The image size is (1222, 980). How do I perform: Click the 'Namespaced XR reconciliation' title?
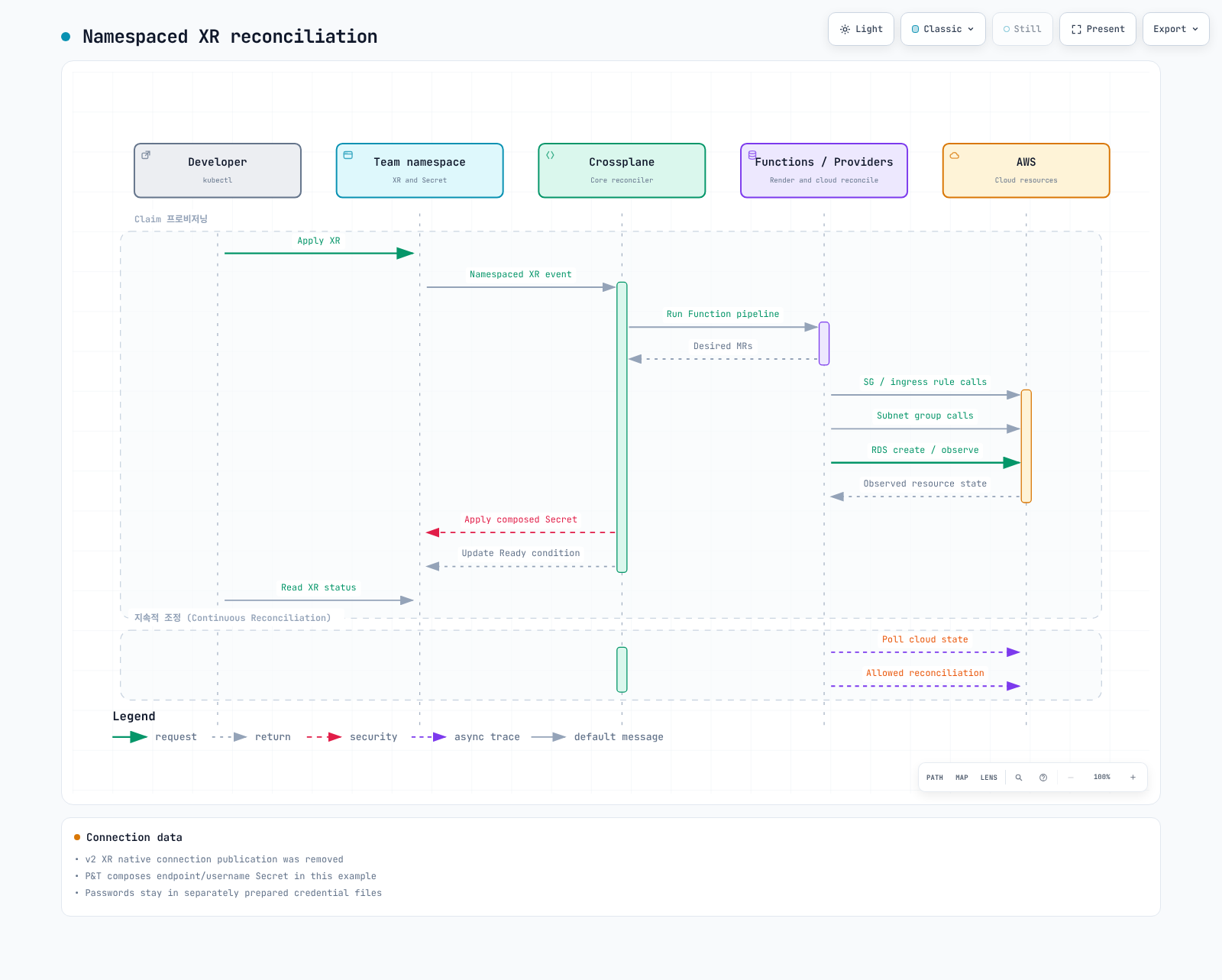230,37
